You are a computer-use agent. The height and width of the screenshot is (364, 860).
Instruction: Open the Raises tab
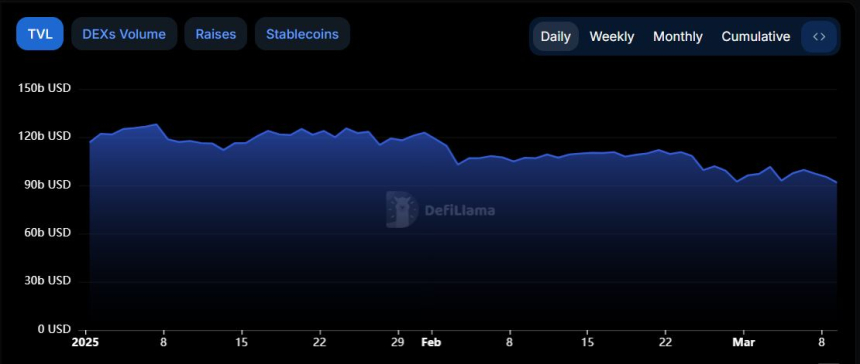(x=216, y=34)
